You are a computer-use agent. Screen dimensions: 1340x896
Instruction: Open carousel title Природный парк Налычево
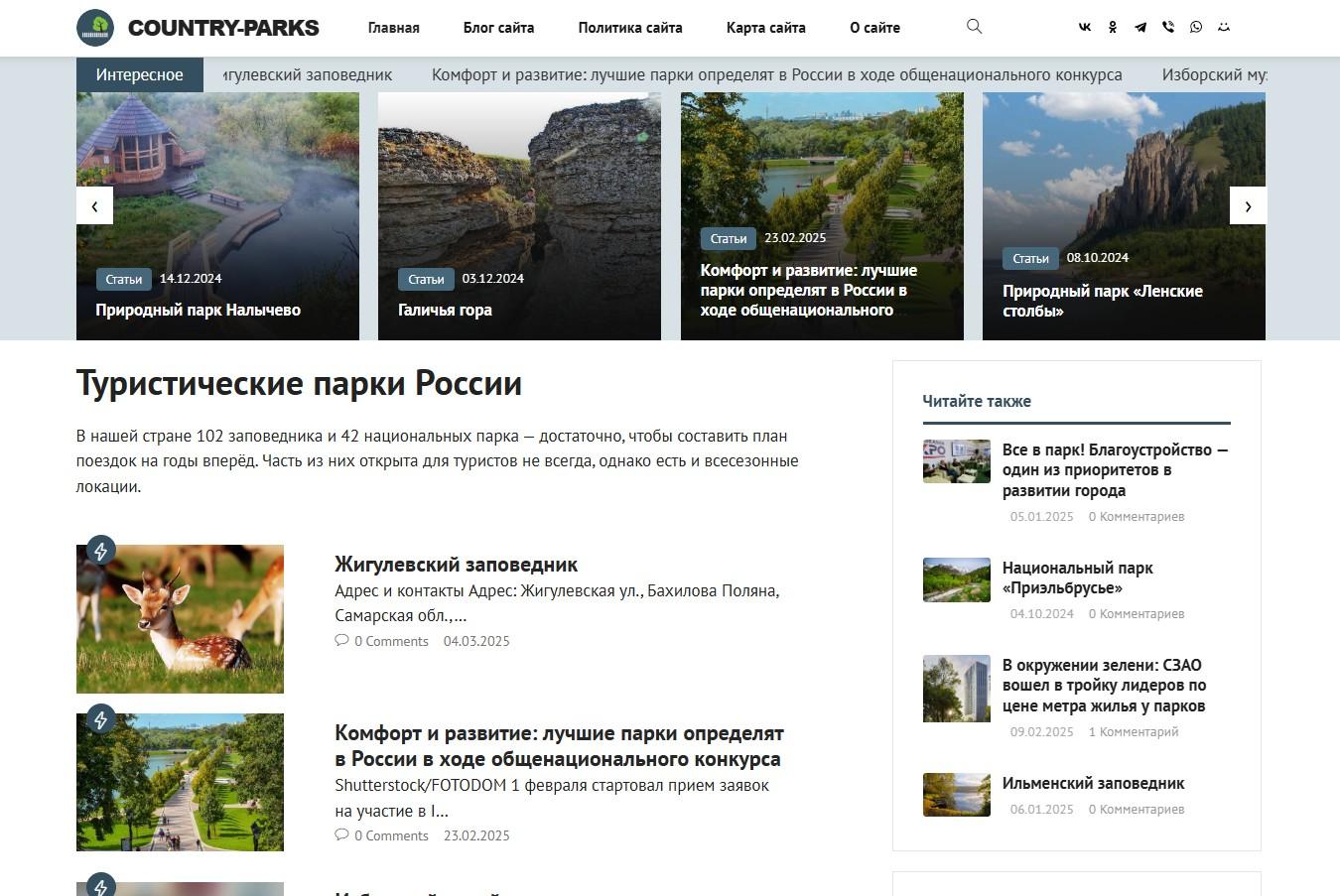pyautogui.click(x=199, y=310)
